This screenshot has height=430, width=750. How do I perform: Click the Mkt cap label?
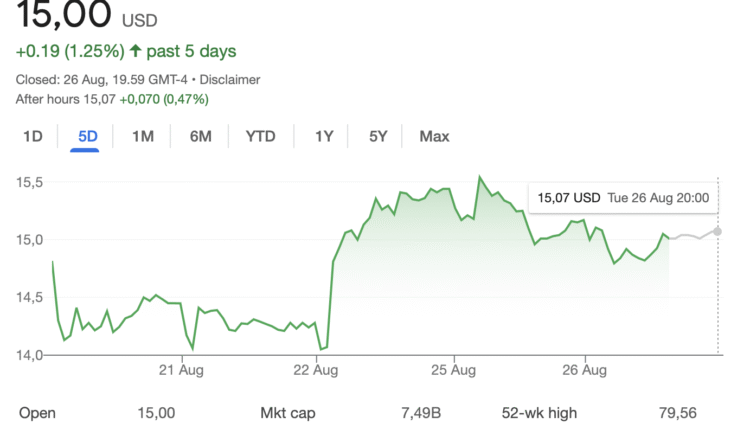point(287,413)
